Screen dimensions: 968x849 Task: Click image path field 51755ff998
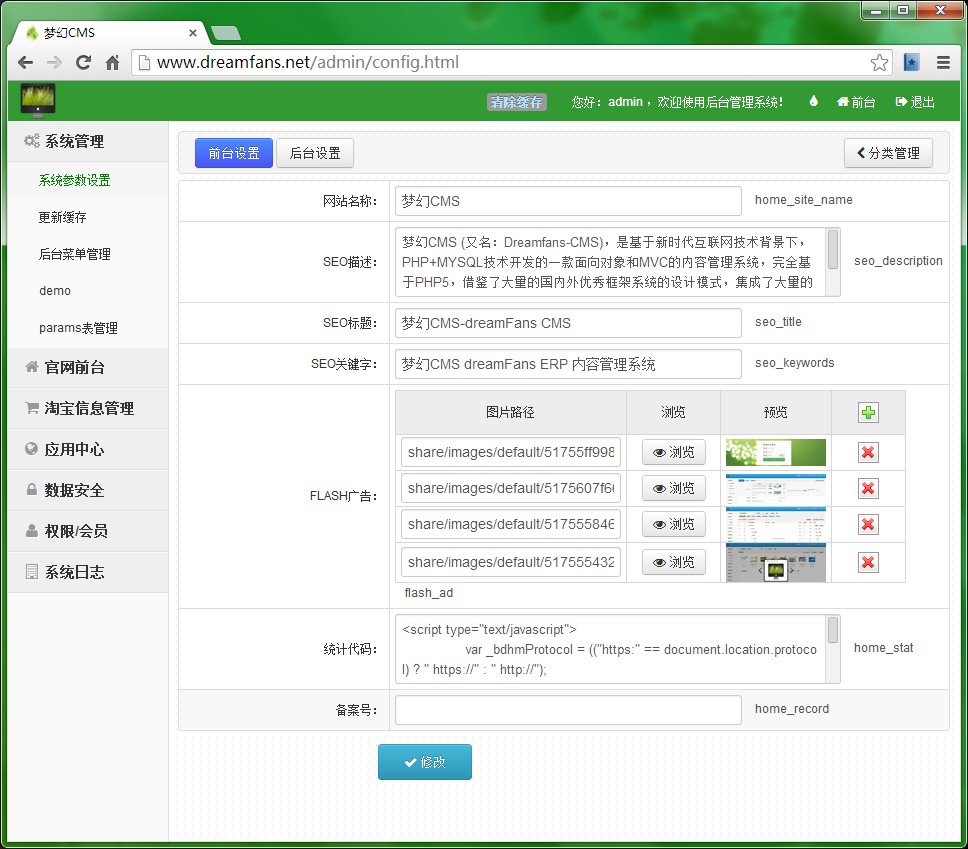(511, 453)
